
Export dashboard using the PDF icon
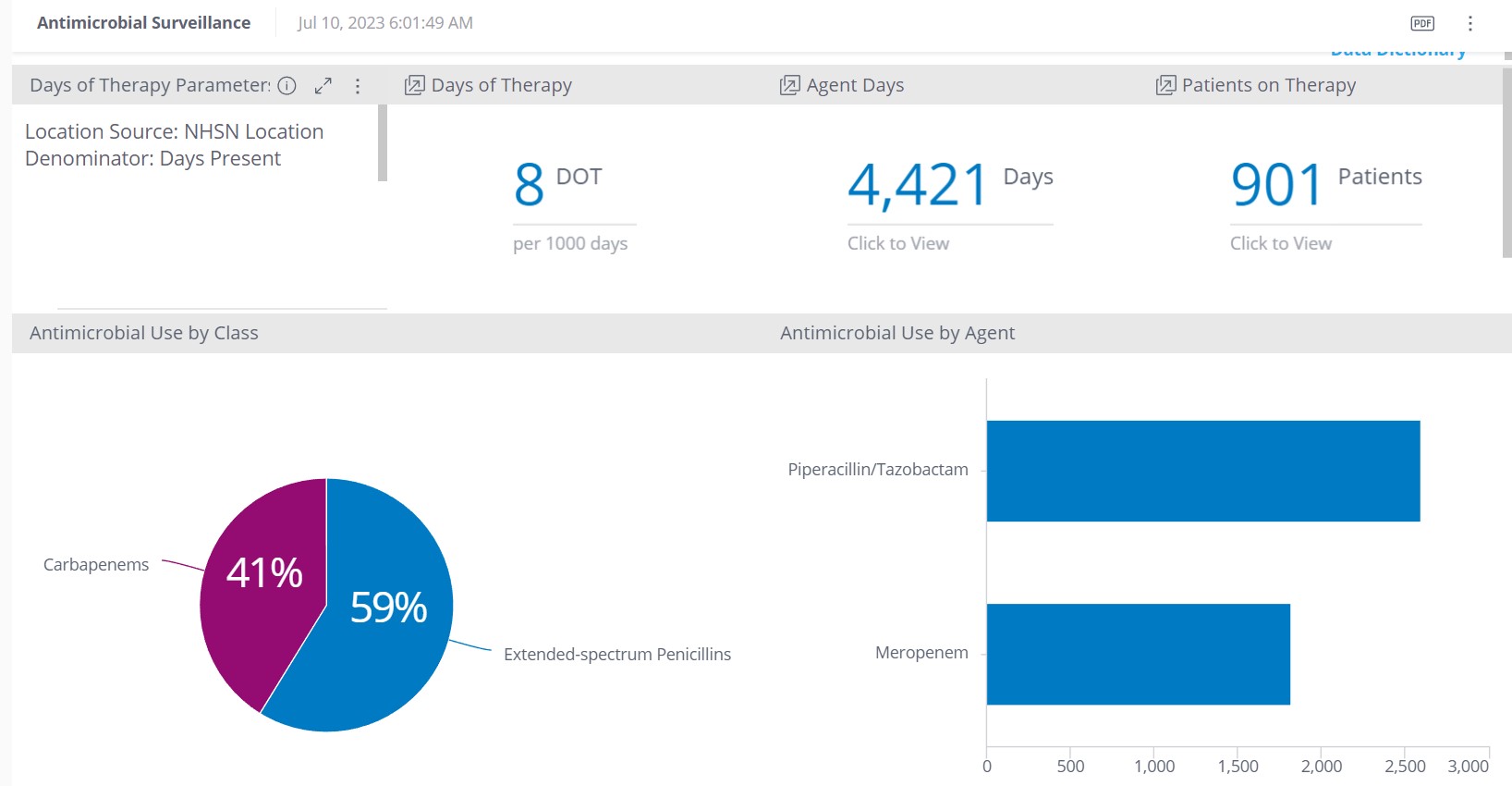coord(1422,23)
